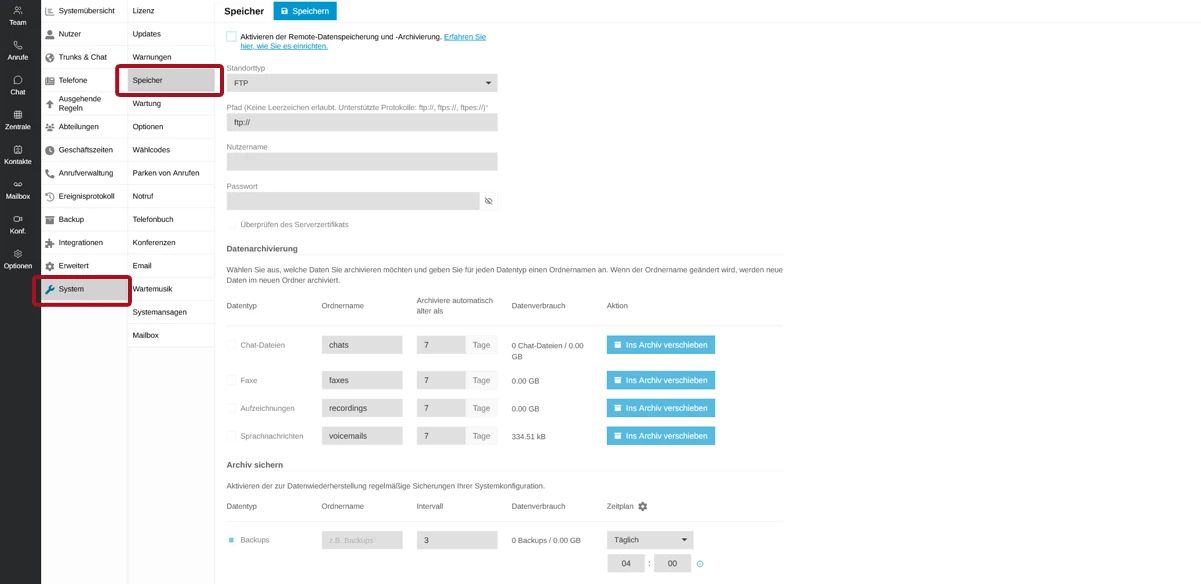Go to Anrufe in the dark navigation bar

pos(18,50)
